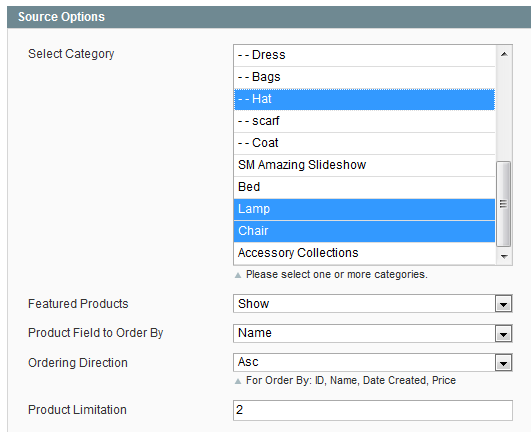Pick the Bed category
Viewport: 531px width, 432px height.
364,187
